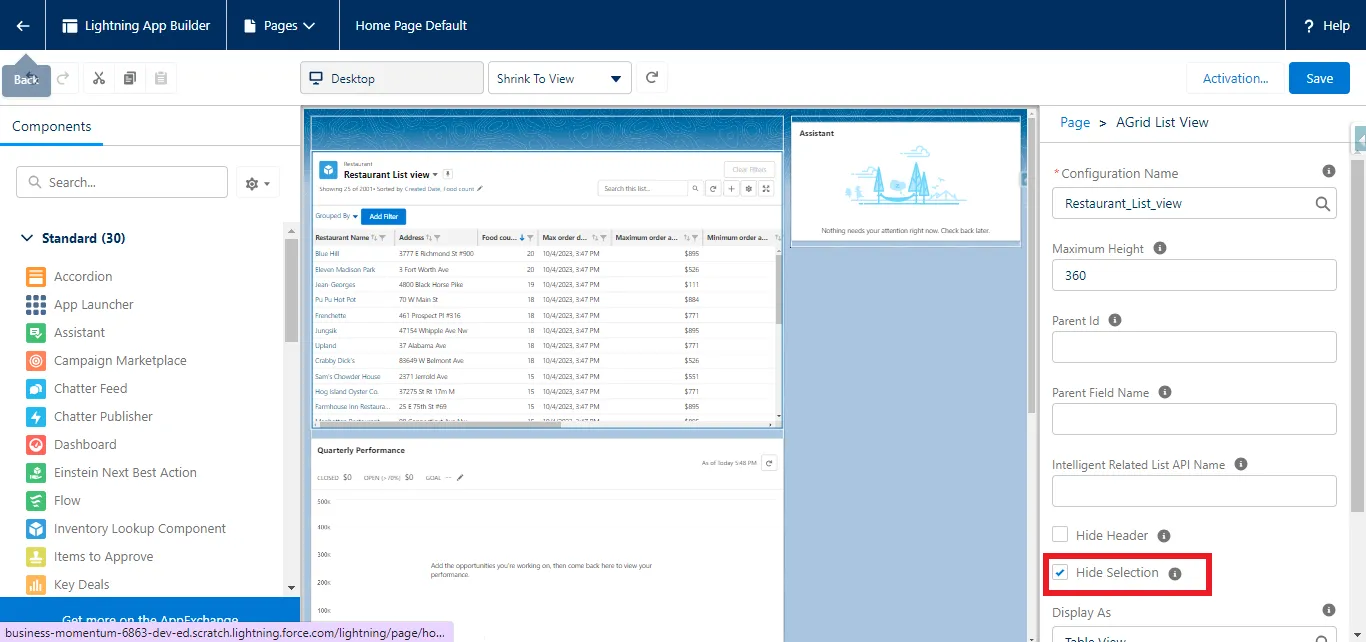Click the App Launcher component icon
Screen dimensions: 1366x642
[36, 305]
